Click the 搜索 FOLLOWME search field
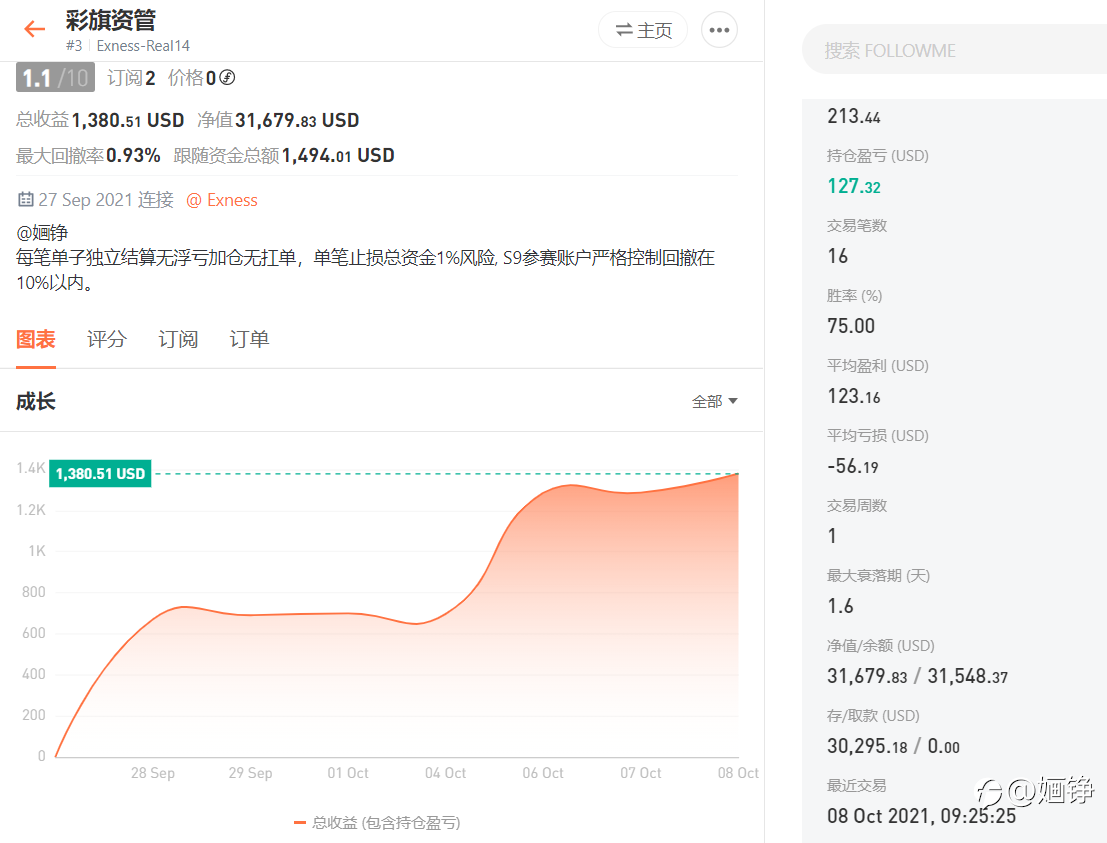 tap(955, 50)
